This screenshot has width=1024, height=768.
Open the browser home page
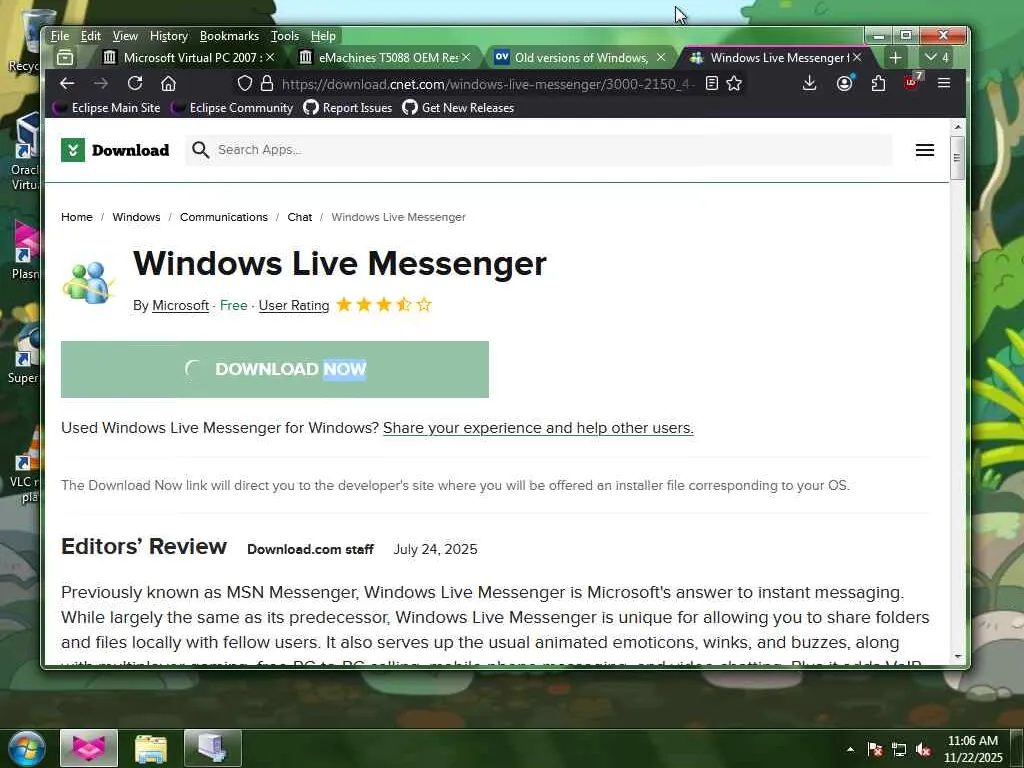168,84
